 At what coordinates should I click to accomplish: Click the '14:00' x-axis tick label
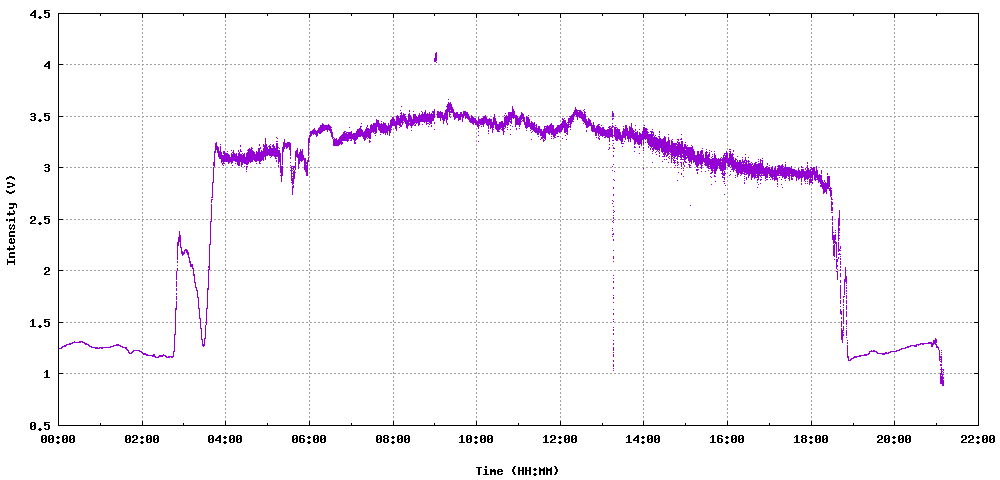[x=643, y=439]
